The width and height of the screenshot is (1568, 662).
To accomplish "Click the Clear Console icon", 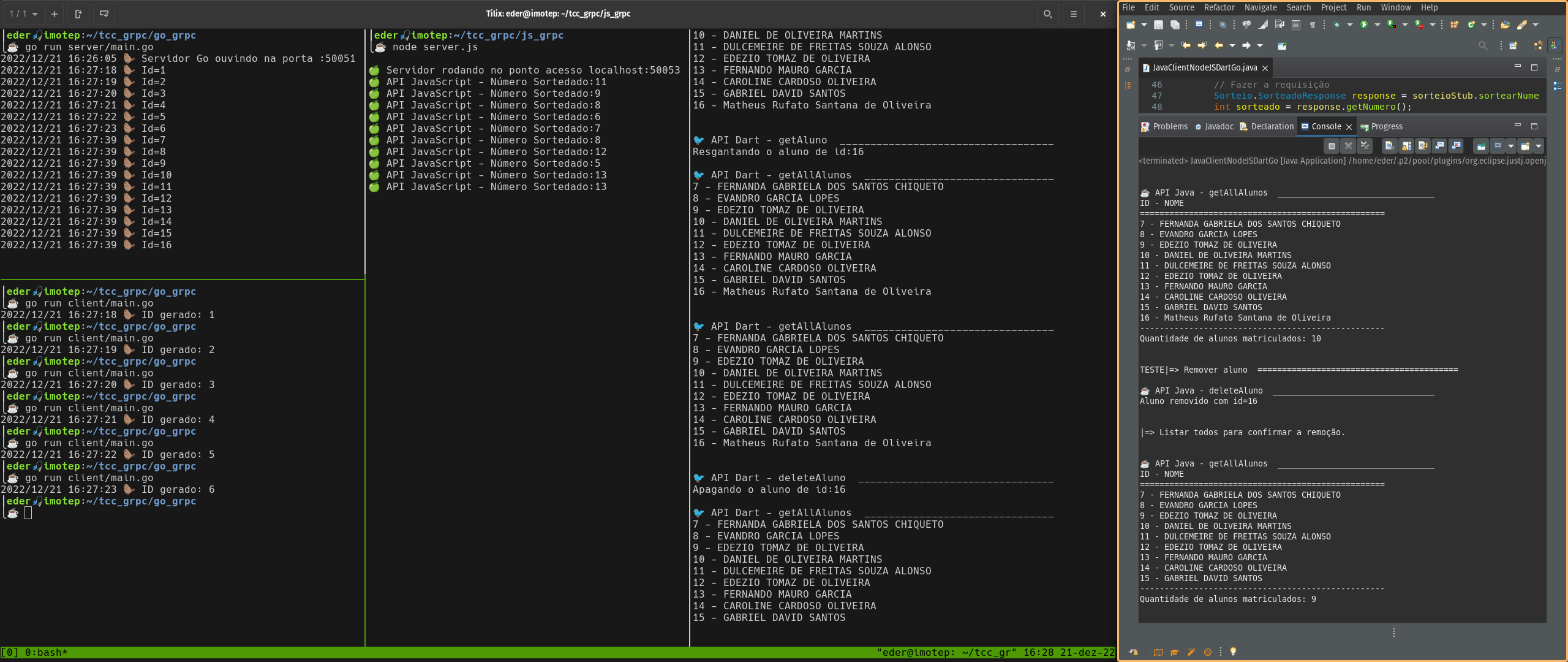I will (x=1389, y=146).
